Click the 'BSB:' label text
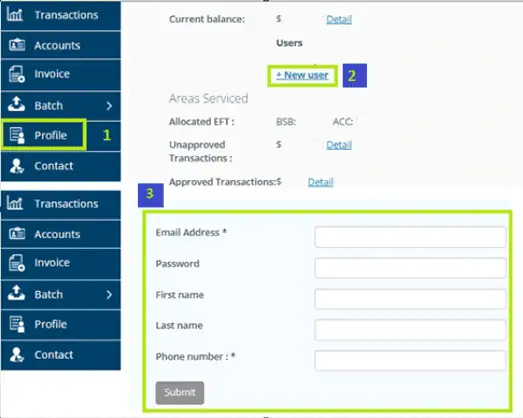The width and height of the screenshot is (523, 418). [286, 122]
